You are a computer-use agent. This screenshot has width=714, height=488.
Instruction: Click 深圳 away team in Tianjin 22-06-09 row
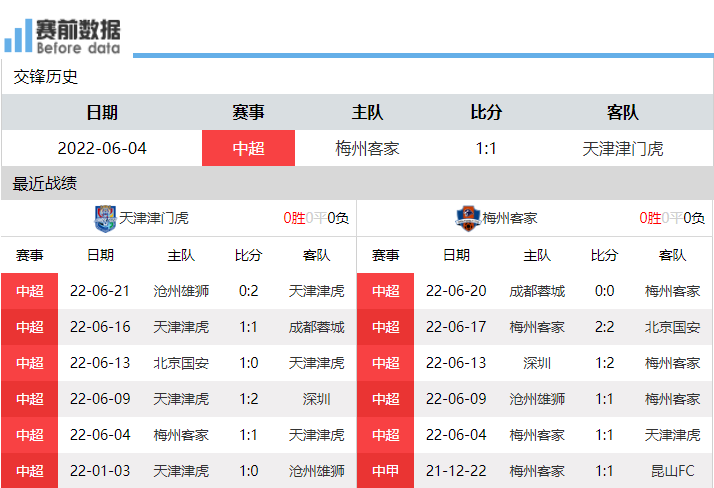pyautogui.click(x=316, y=399)
